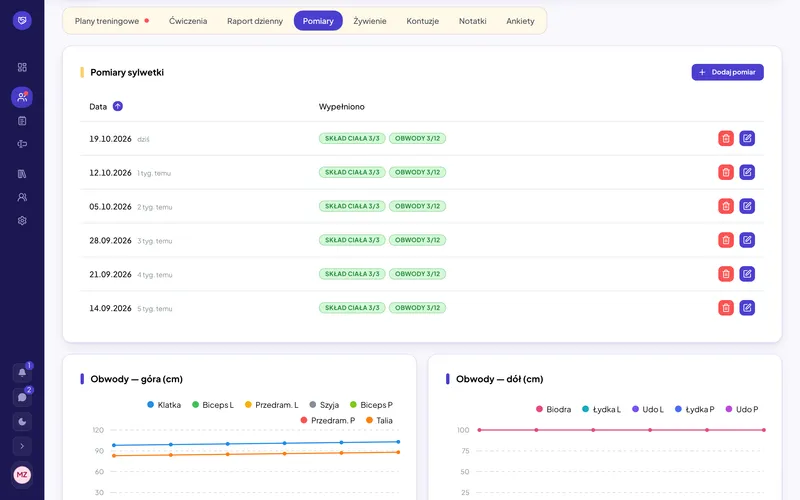
Task: Open the dashboard grid icon in sidebar
Action: click(22, 67)
